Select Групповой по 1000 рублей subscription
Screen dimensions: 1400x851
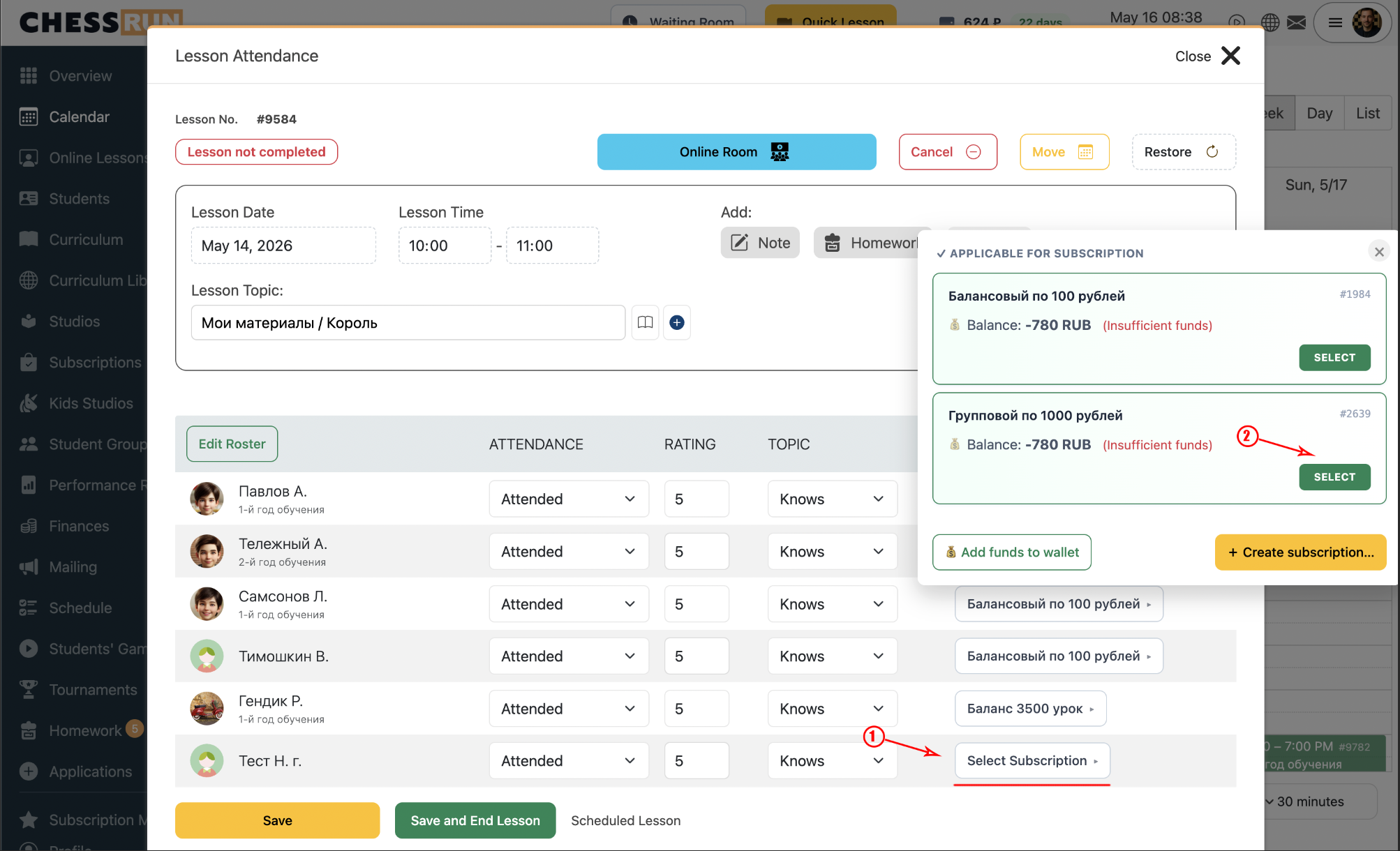[1334, 477]
